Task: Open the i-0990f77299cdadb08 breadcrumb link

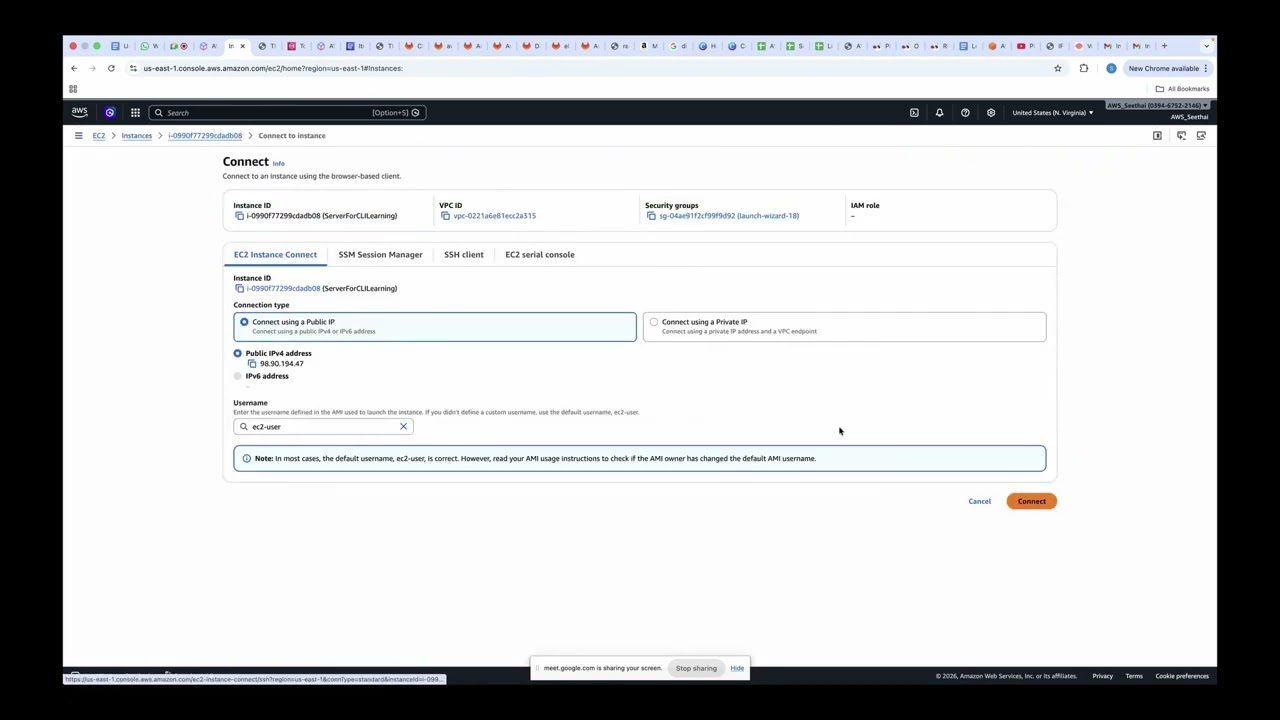Action: pyautogui.click(x=205, y=136)
